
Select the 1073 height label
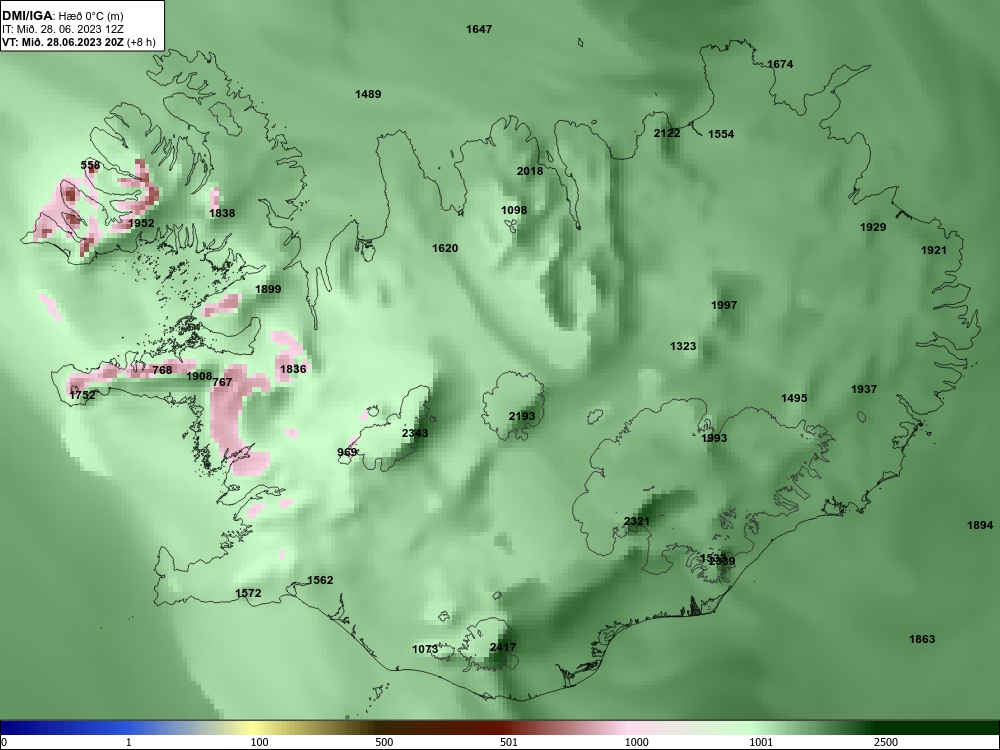(425, 650)
